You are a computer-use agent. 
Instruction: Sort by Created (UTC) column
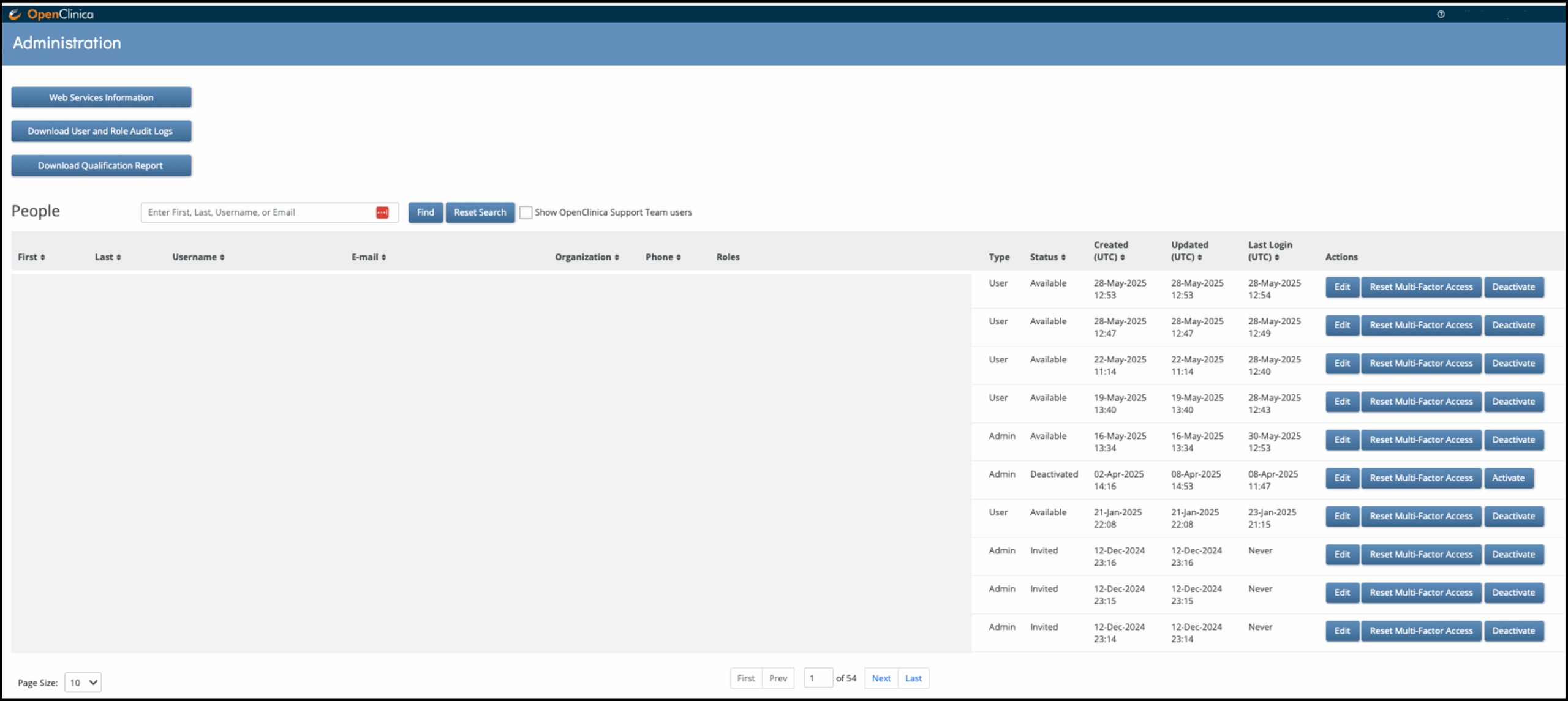1123,258
